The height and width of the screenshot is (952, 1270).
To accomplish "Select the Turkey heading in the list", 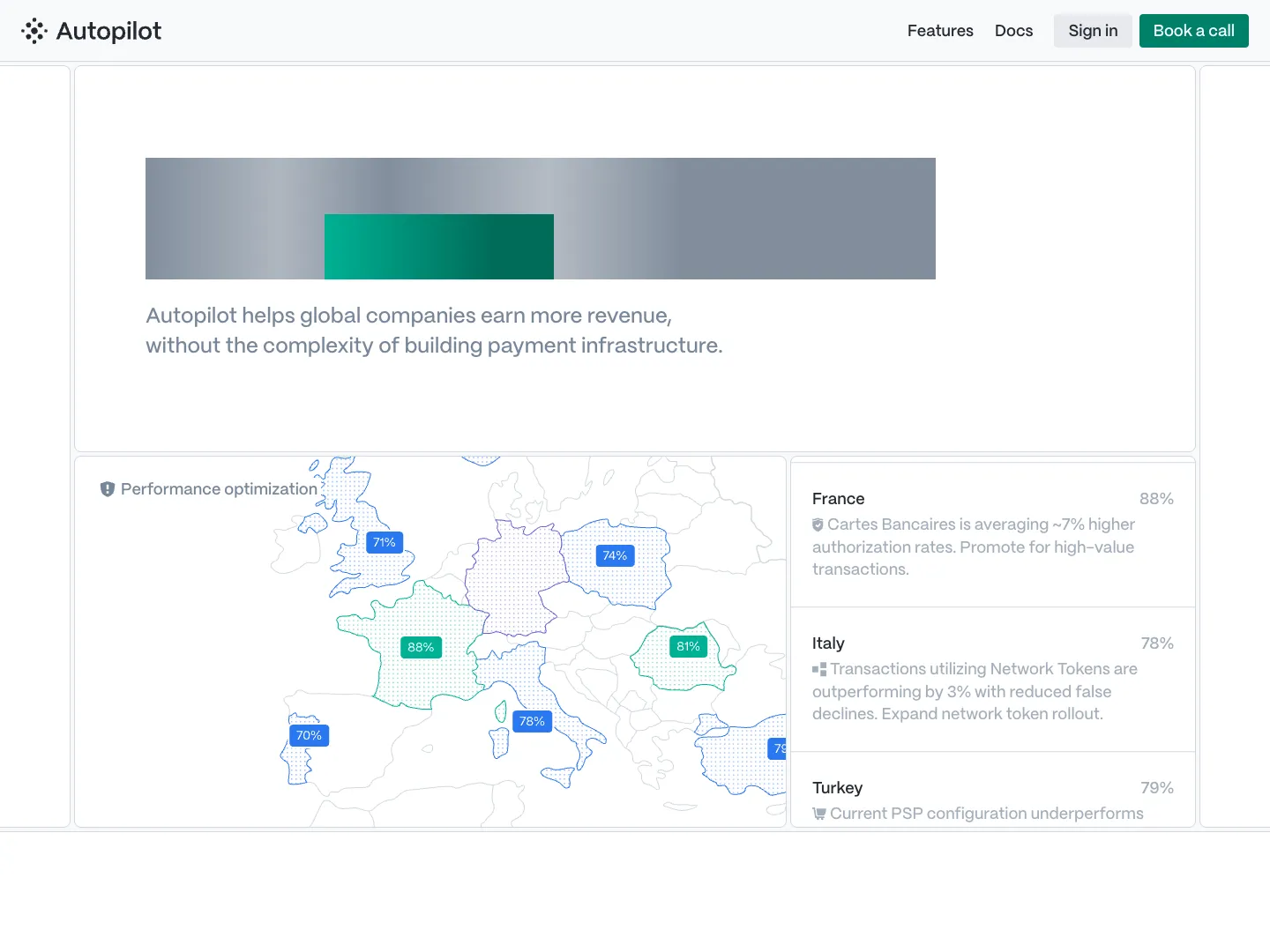I will point(837,788).
